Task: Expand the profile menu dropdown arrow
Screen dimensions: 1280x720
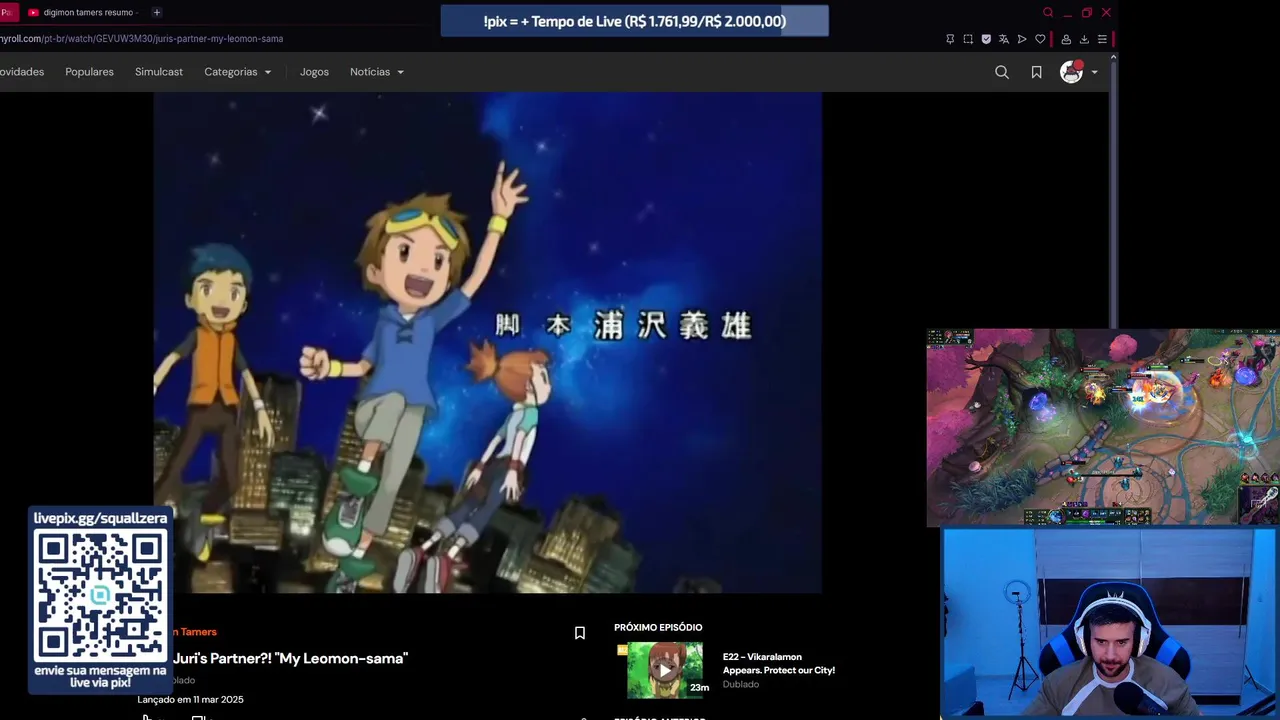Action: click(x=1094, y=72)
